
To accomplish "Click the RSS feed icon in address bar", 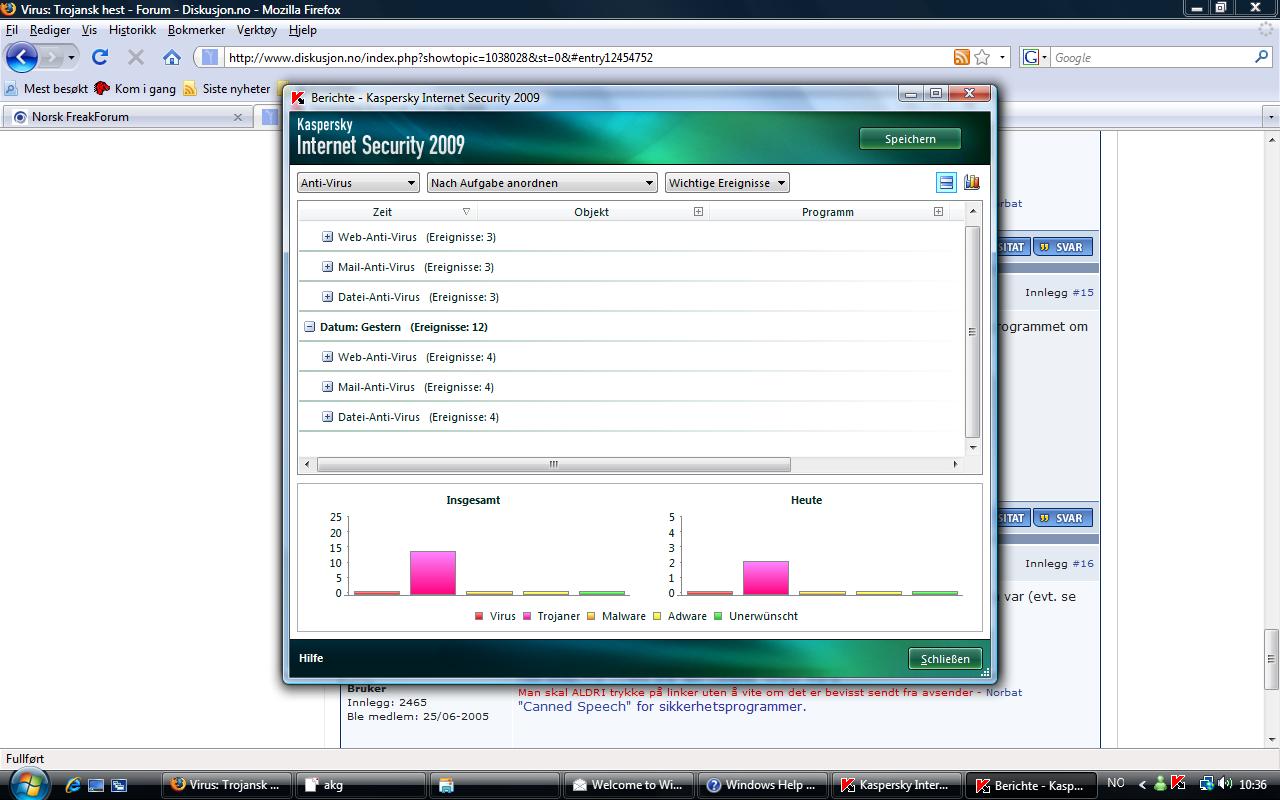I will click(x=961, y=57).
